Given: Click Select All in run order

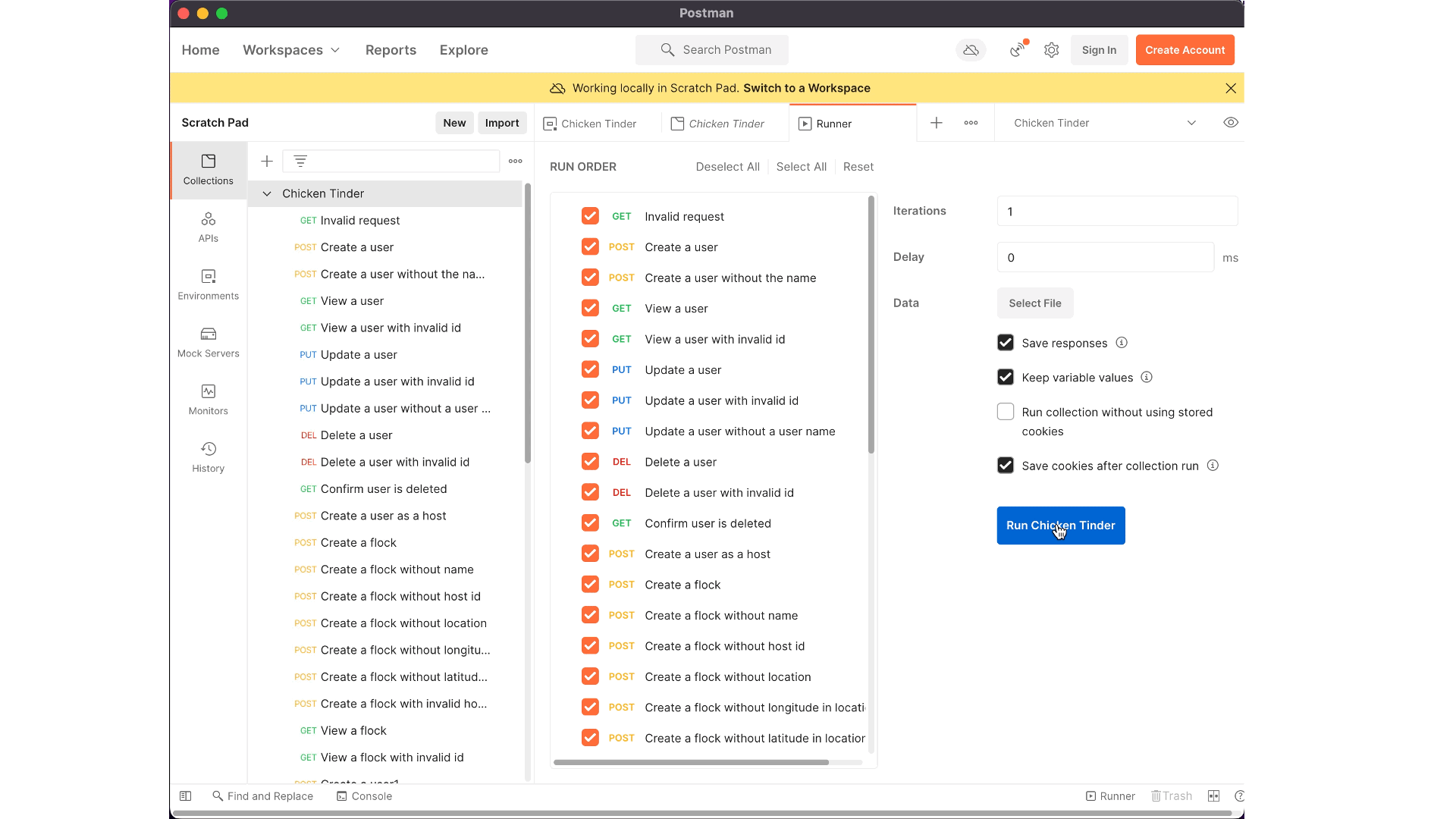Looking at the screenshot, I should (801, 167).
